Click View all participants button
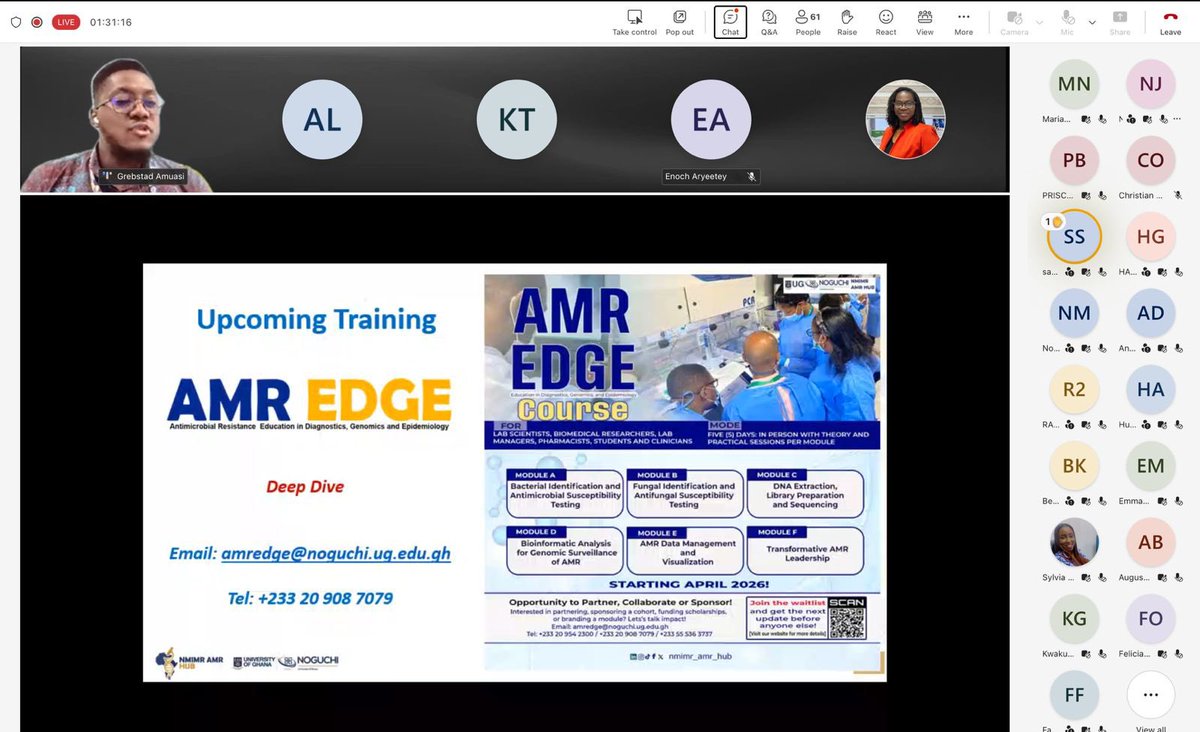 coord(1151,695)
